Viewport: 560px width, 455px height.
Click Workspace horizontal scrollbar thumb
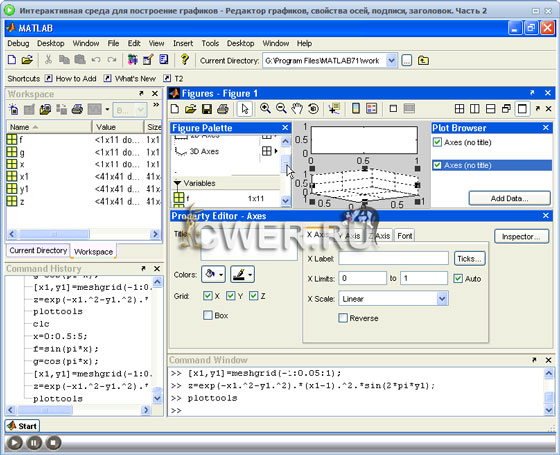[x=54, y=234]
